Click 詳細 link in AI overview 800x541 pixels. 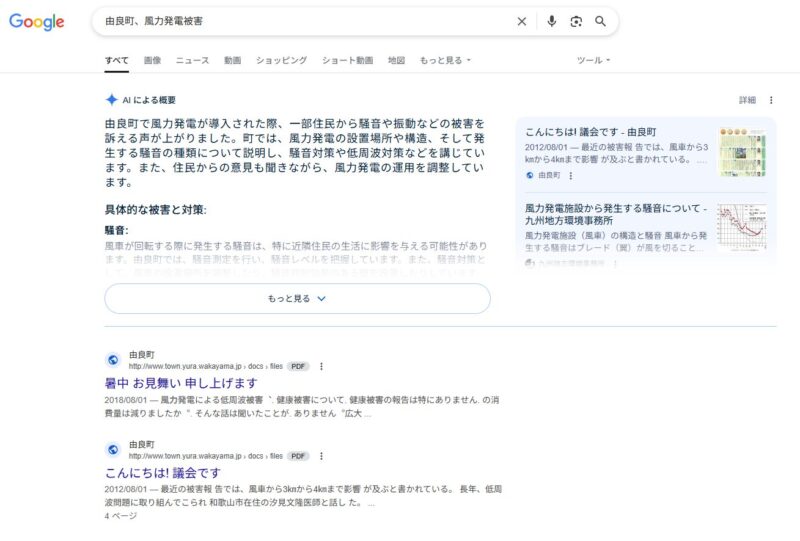[x=747, y=100]
